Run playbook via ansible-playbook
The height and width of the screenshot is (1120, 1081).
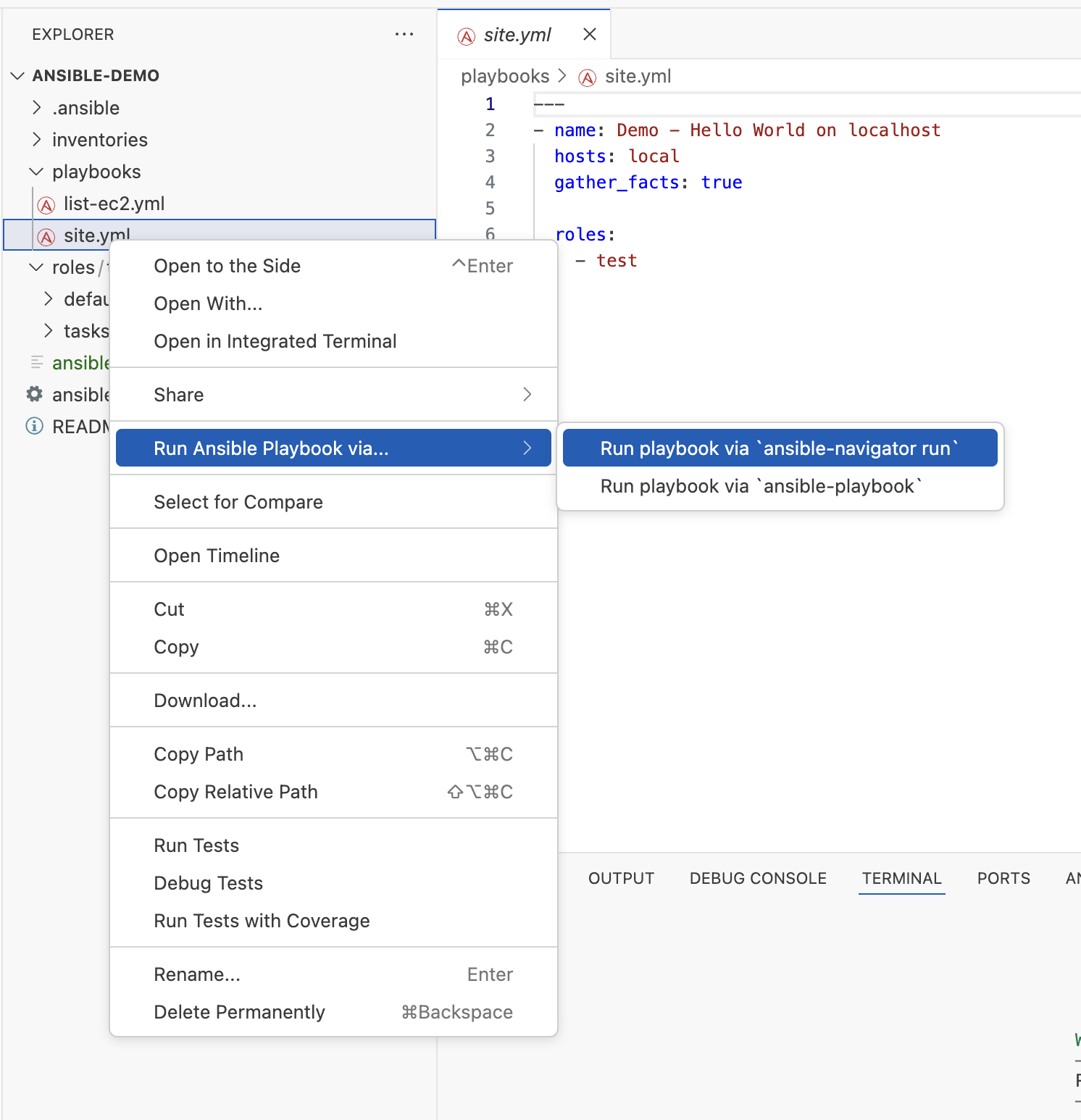coord(780,485)
